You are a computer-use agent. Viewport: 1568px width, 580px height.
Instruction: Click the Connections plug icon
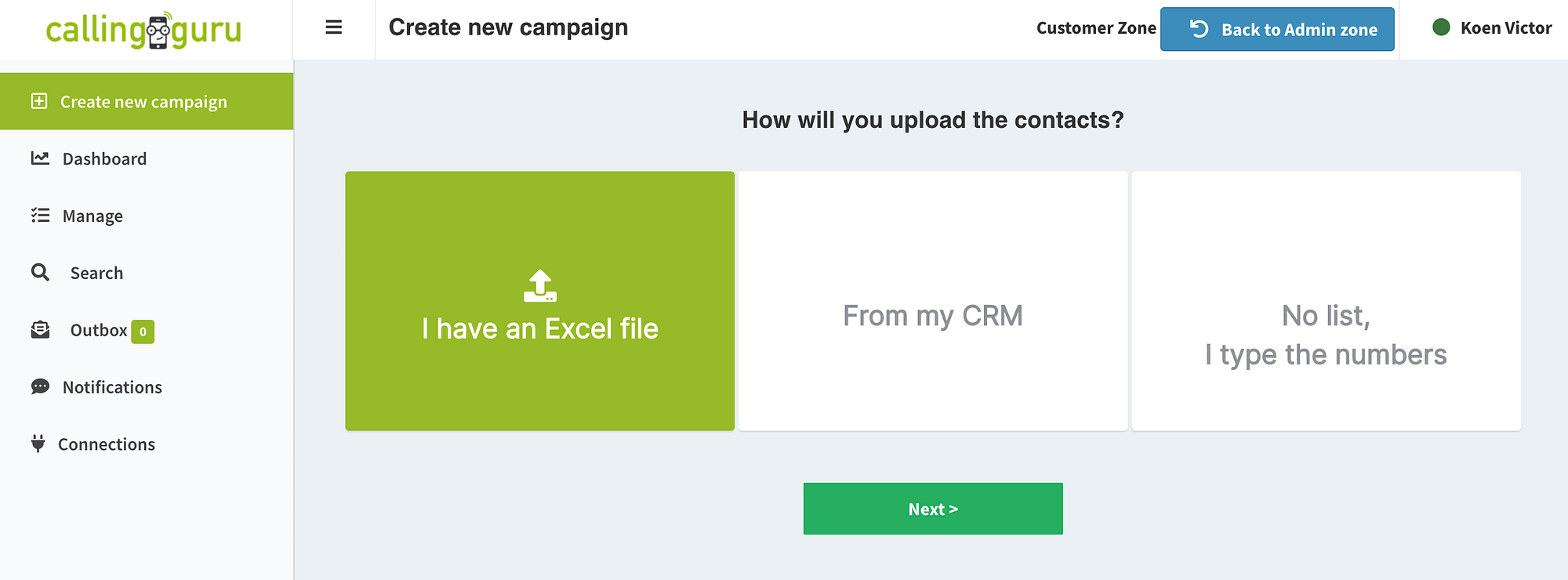pyautogui.click(x=38, y=444)
